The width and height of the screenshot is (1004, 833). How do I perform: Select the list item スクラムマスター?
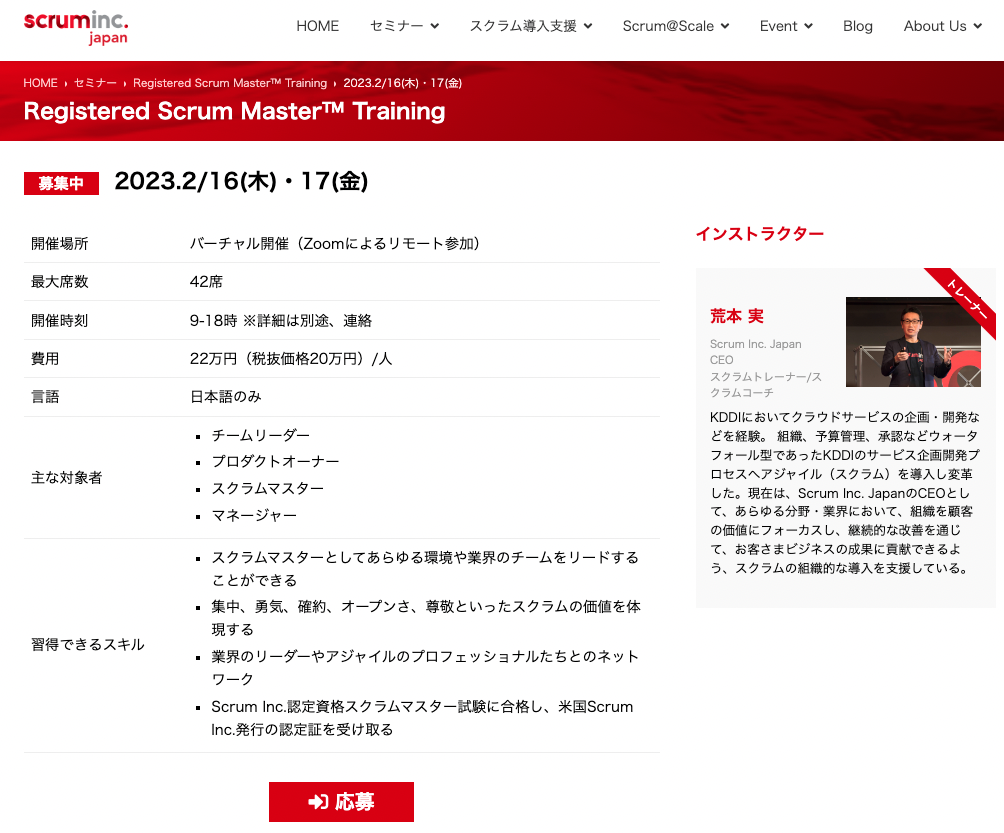(x=268, y=489)
